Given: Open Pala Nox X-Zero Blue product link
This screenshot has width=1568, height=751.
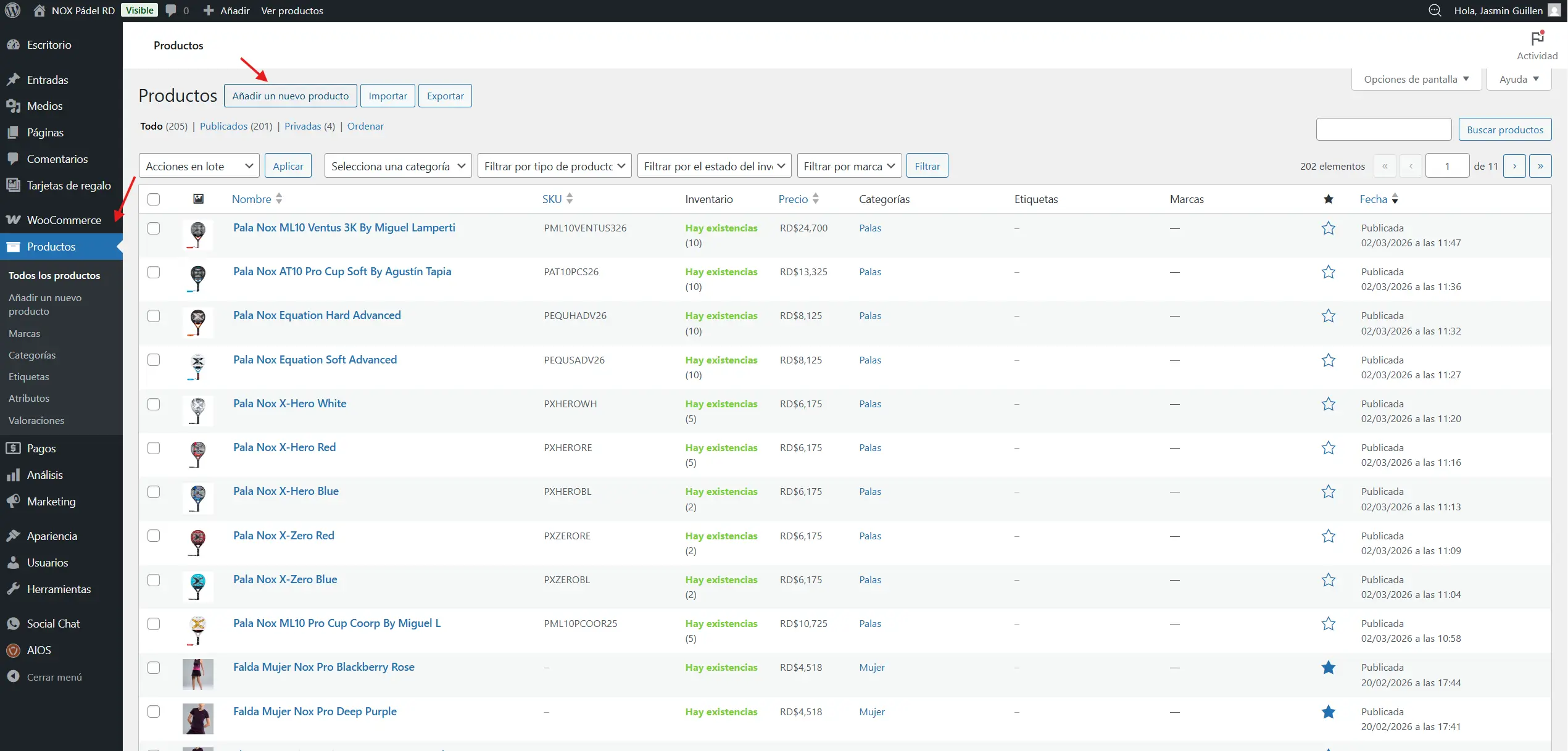Looking at the screenshot, I should [x=285, y=579].
